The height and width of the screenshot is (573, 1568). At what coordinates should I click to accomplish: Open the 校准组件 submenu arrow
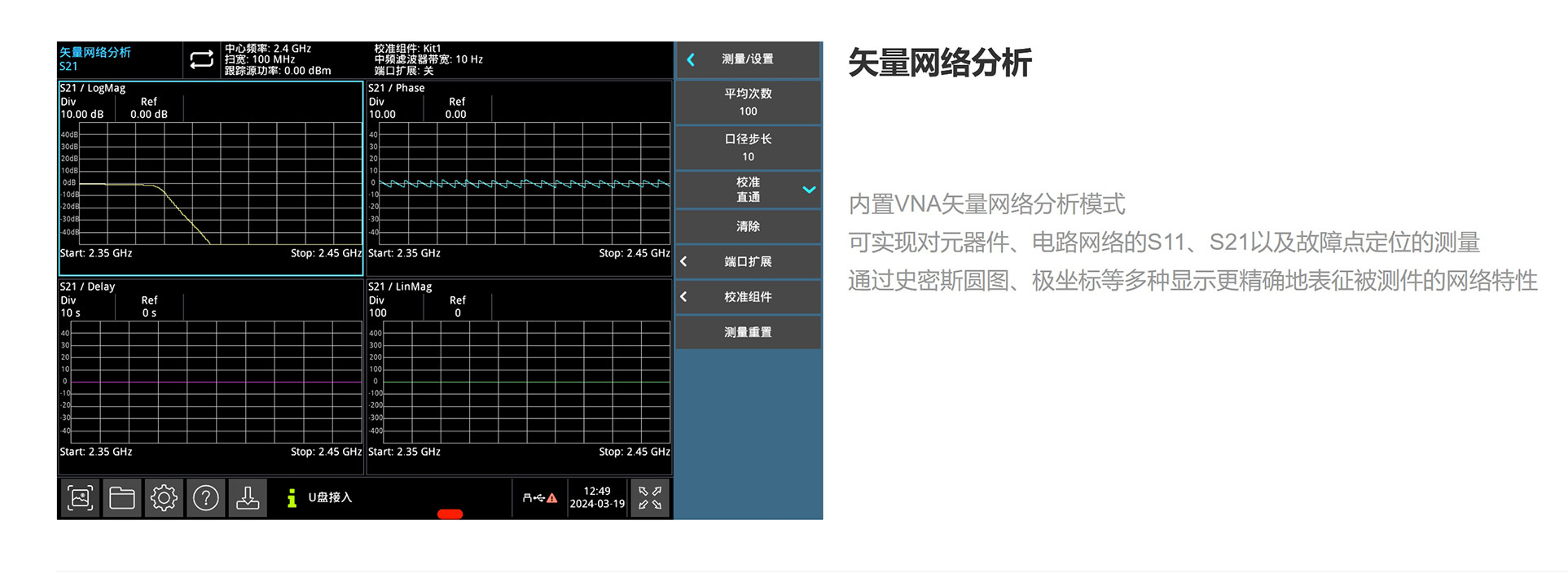(683, 297)
